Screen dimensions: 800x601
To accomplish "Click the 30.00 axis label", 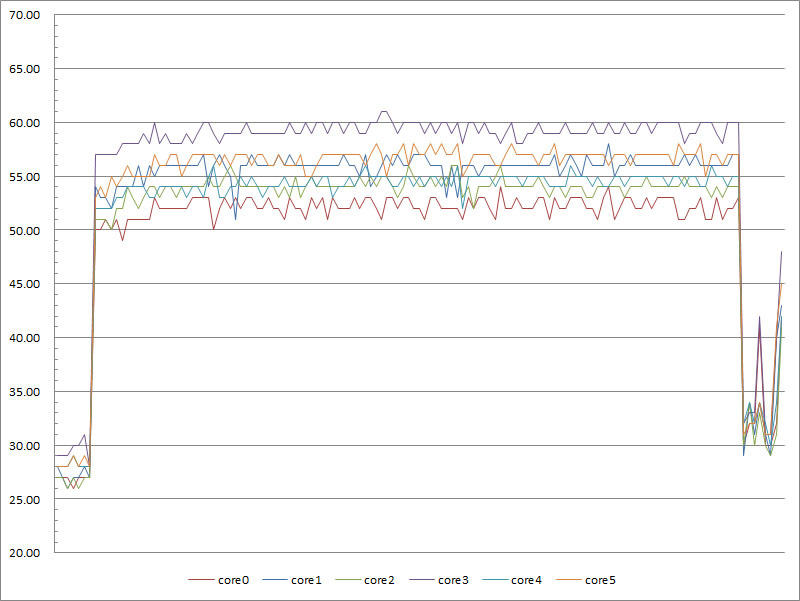I will 24,446.
